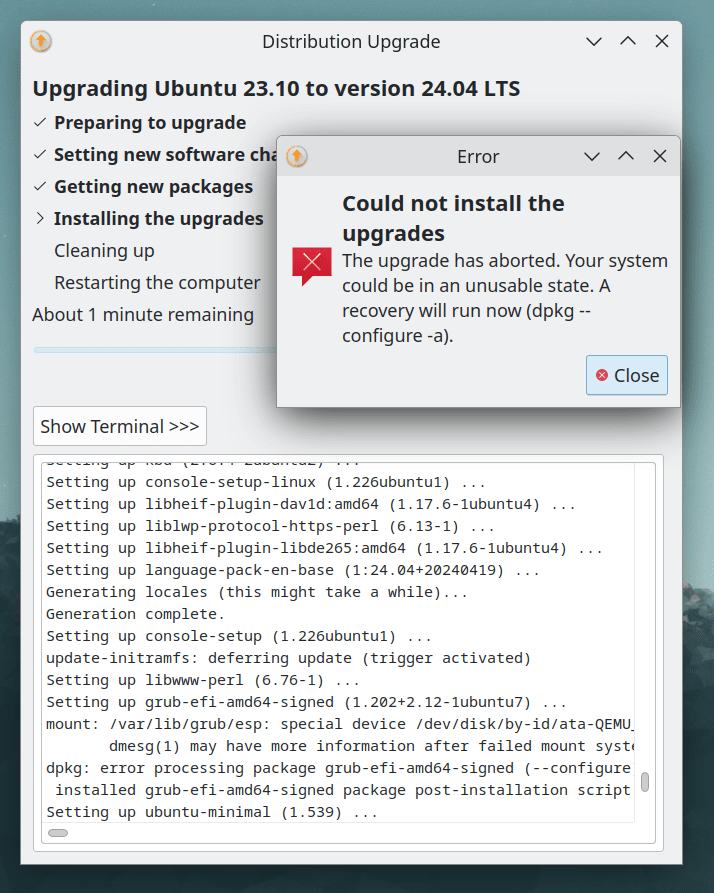Click the Distribution Upgrade title bar app icon
714x893 pixels.
coord(41,42)
